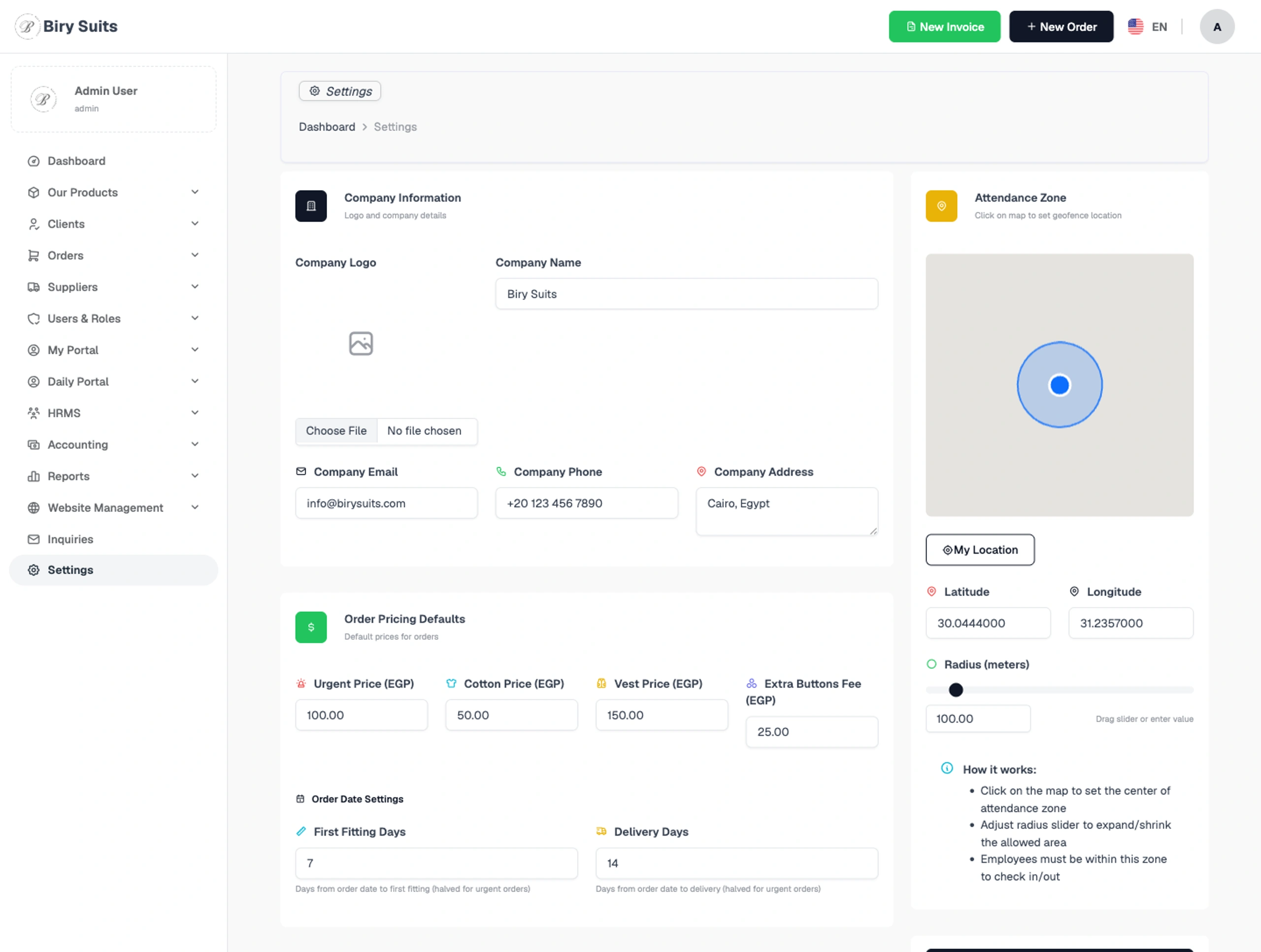Focus the Extra Buttons Fee field
The image size is (1261, 952).
tap(812, 732)
